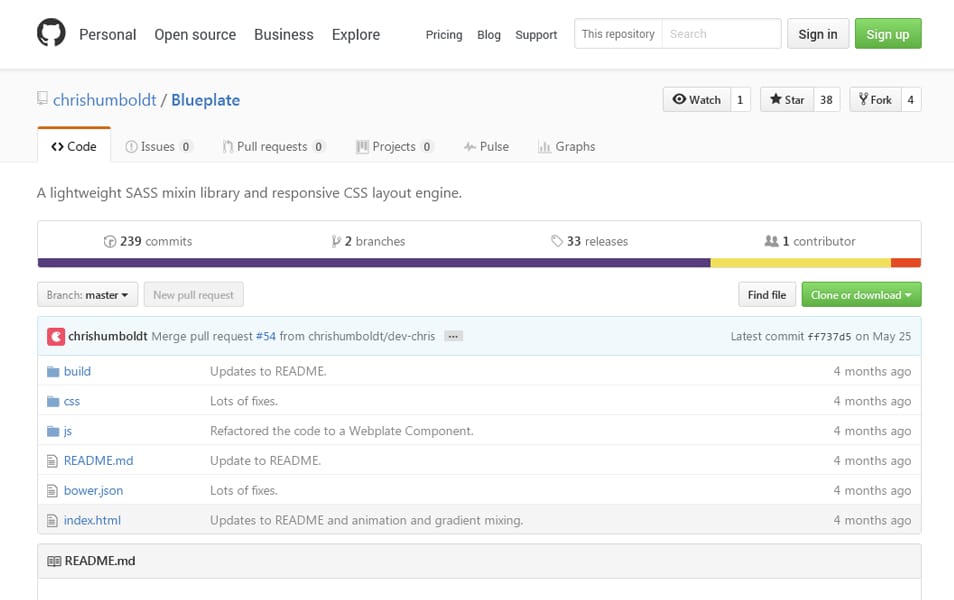View the 1 contributor link
This screenshot has width=954, height=600.
pyautogui.click(x=810, y=242)
